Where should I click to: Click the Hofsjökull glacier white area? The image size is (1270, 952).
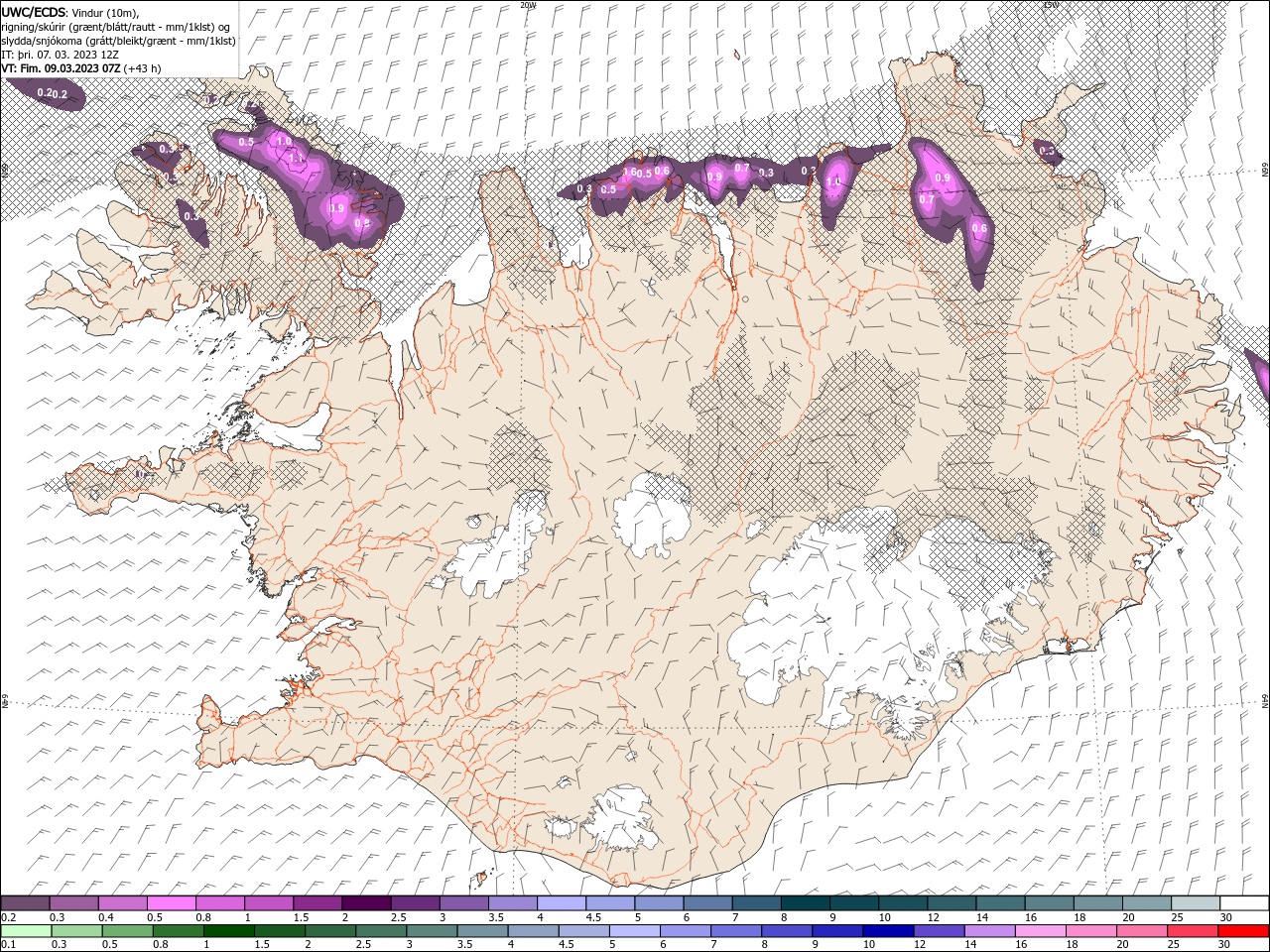point(651,513)
